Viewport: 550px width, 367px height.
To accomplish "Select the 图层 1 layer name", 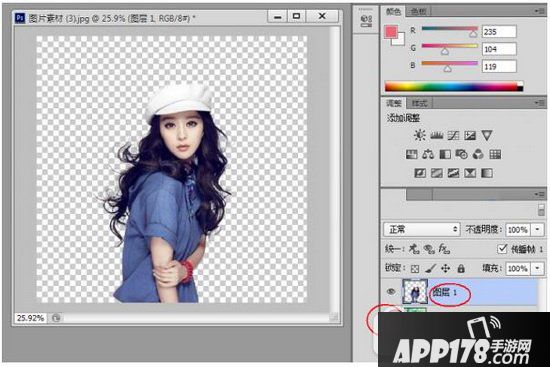I will click(x=445, y=292).
